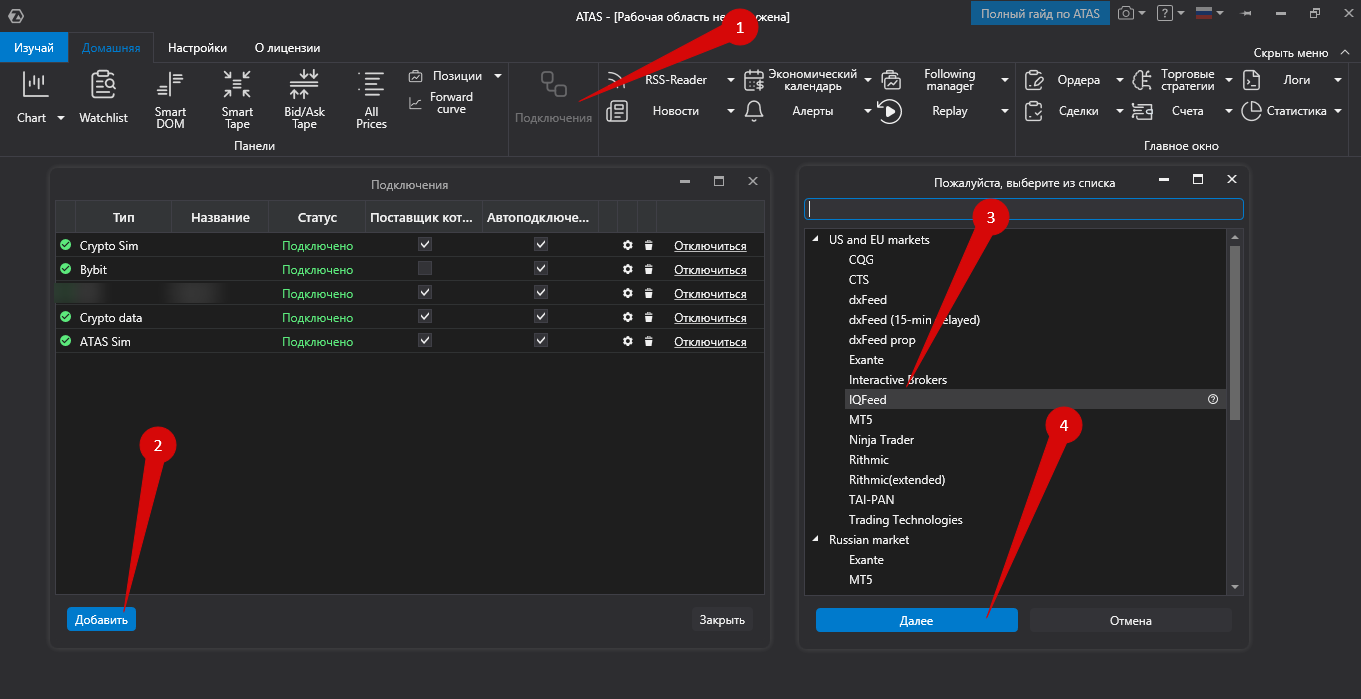Expand the Статистика dropdown arrow
The width and height of the screenshot is (1361, 699).
[x=1337, y=111]
